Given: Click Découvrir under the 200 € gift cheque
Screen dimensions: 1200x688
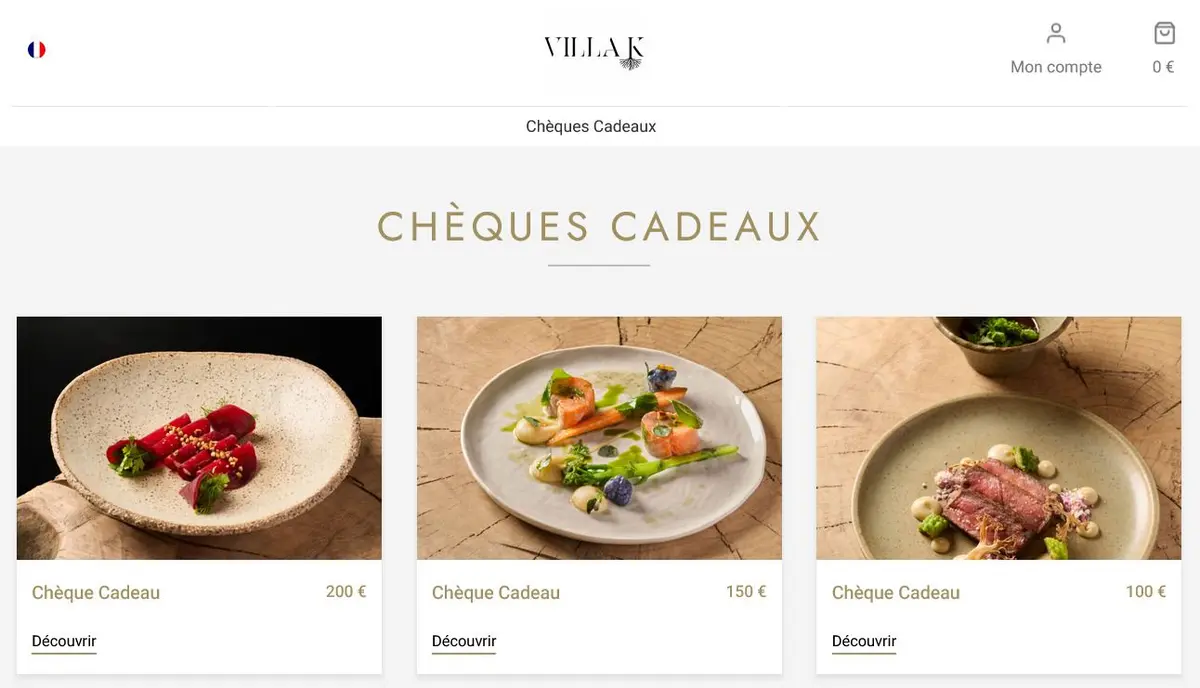Looking at the screenshot, I should (x=64, y=641).
